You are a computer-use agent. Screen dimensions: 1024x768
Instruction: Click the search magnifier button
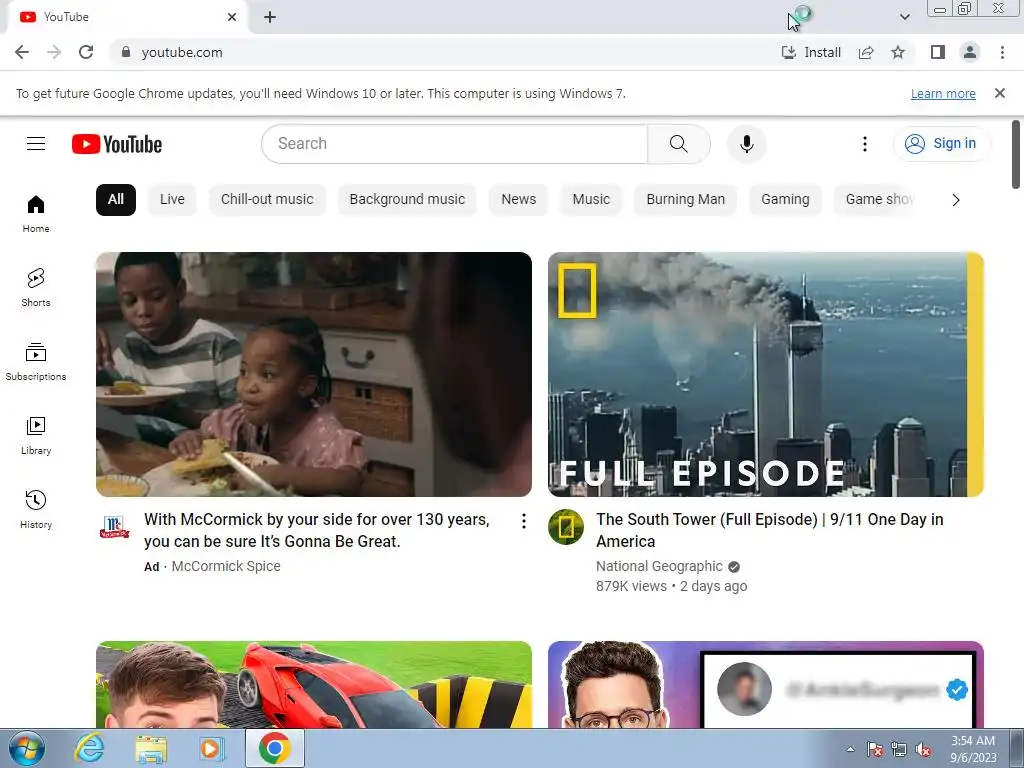(x=679, y=144)
